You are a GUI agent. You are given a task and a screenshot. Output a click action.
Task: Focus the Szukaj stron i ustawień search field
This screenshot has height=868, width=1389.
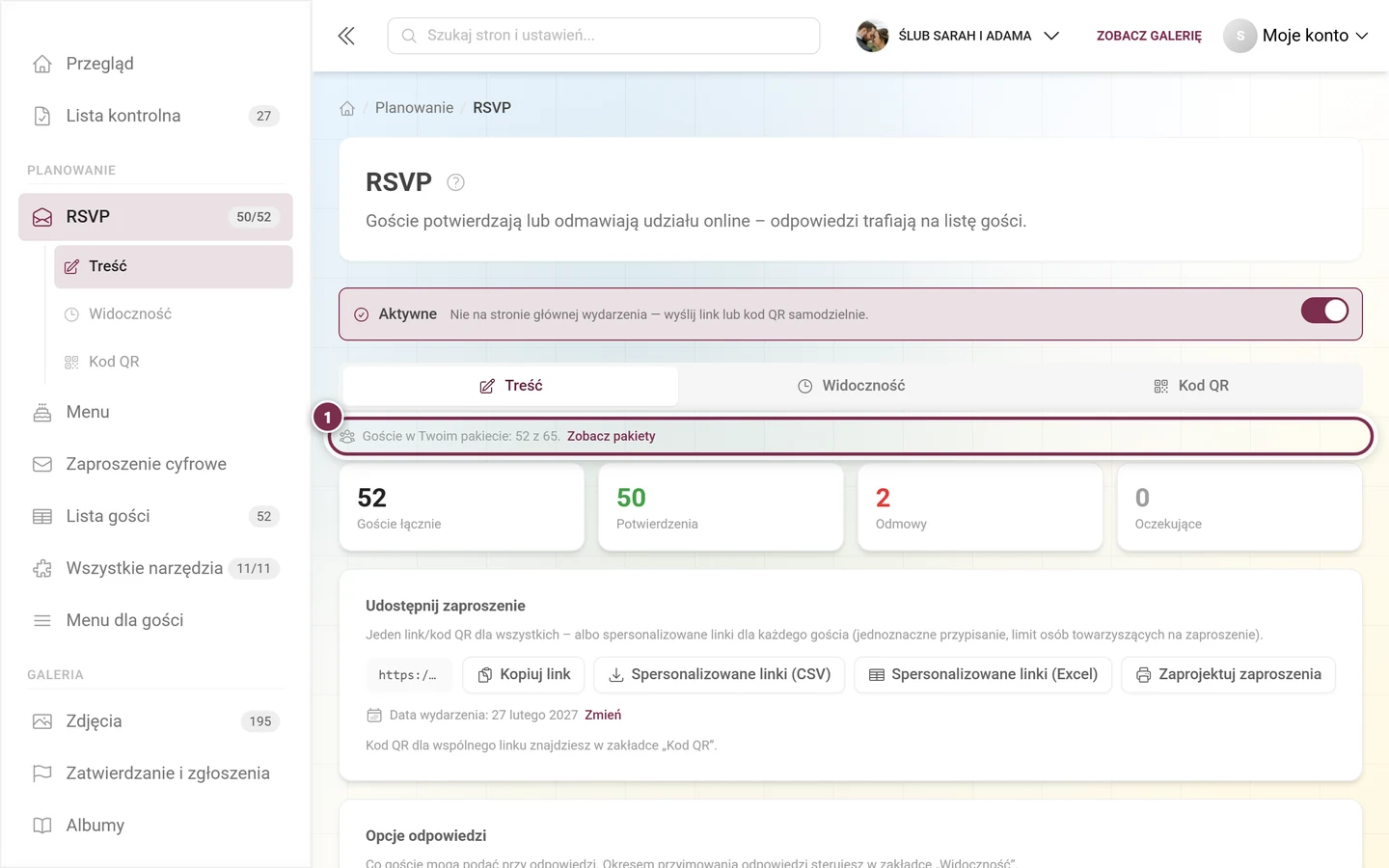pyautogui.click(x=604, y=36)
